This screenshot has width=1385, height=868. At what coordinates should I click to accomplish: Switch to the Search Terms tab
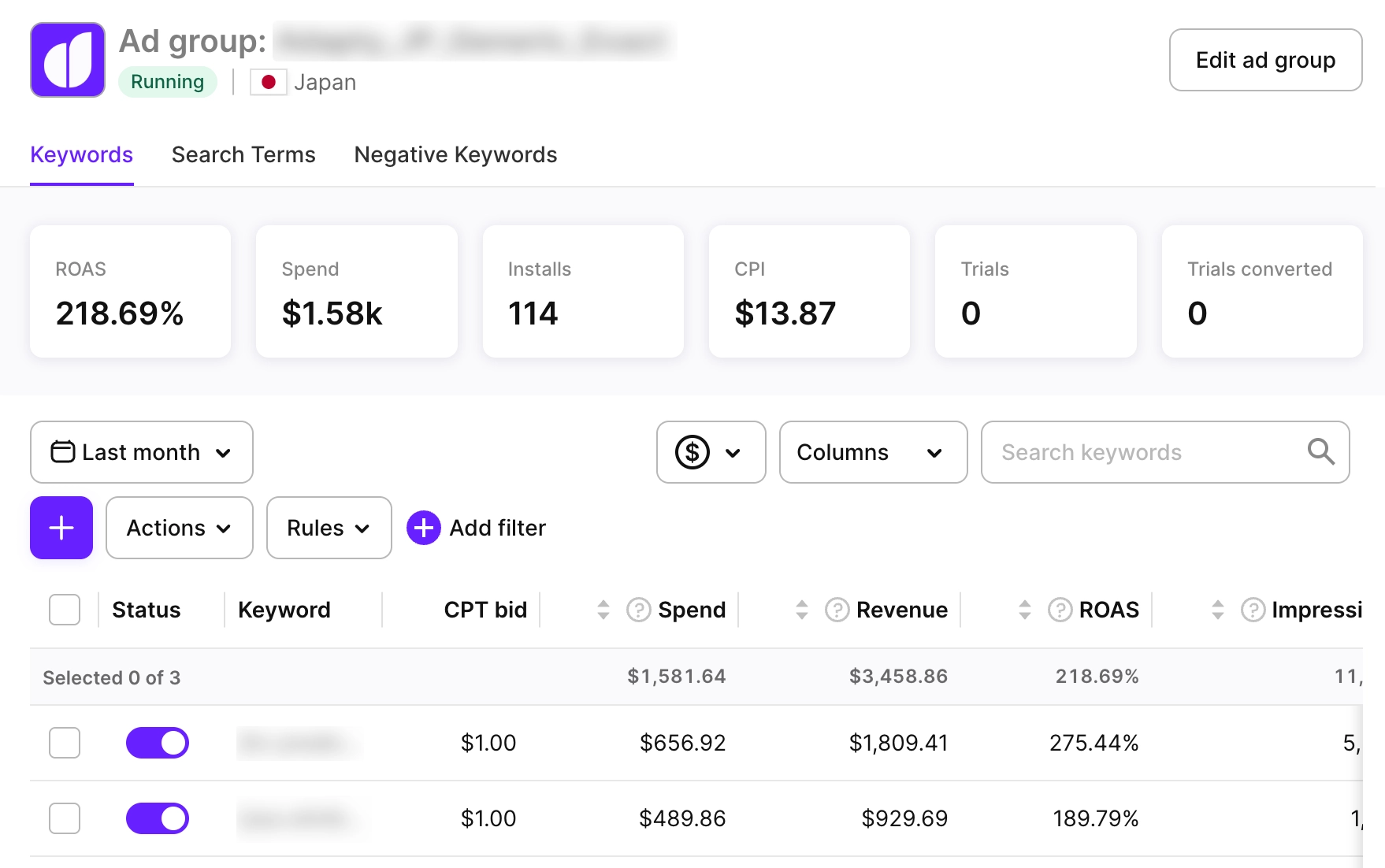[243, 155]
